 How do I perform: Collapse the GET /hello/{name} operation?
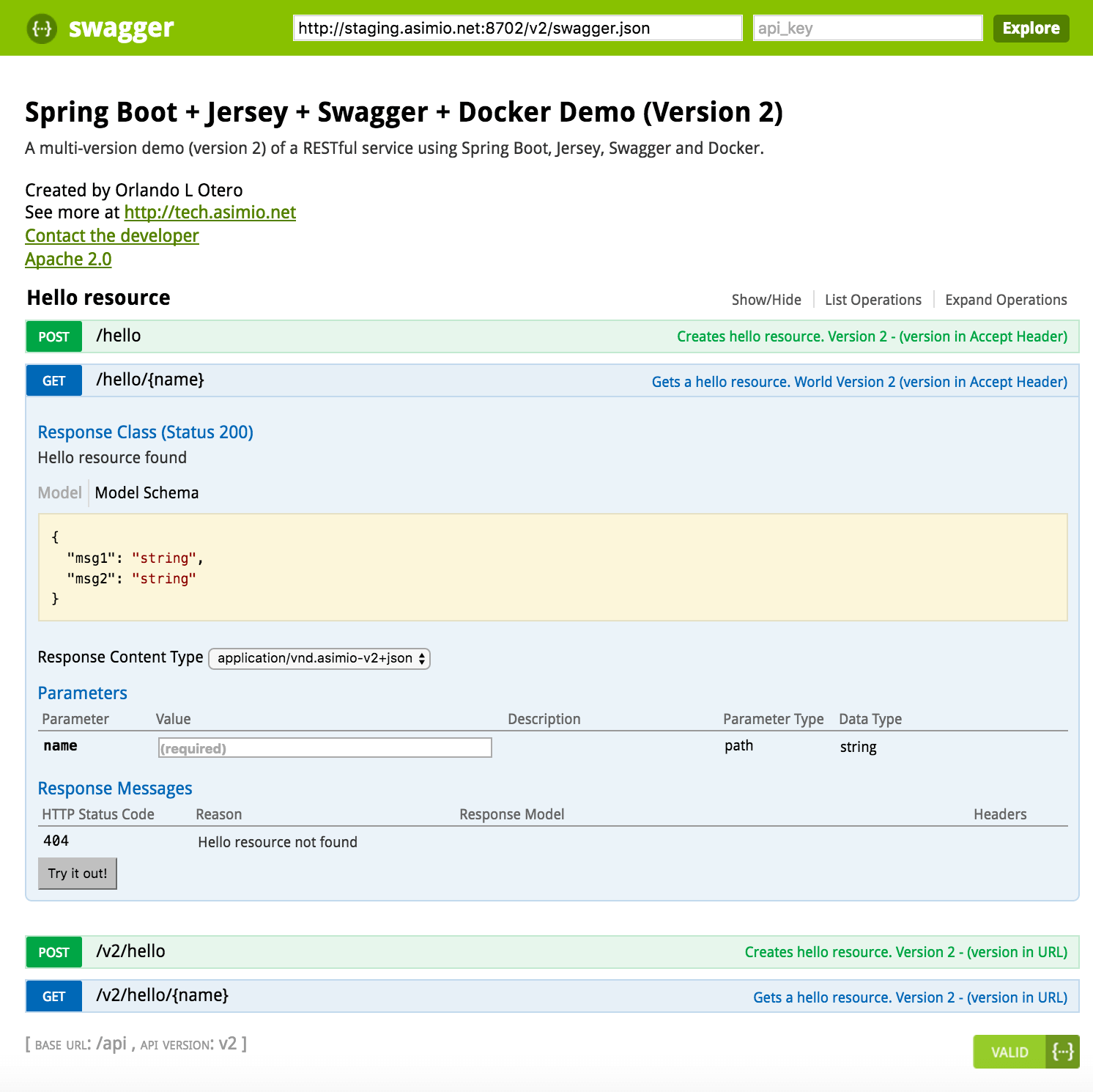click(x=150, y=380)
